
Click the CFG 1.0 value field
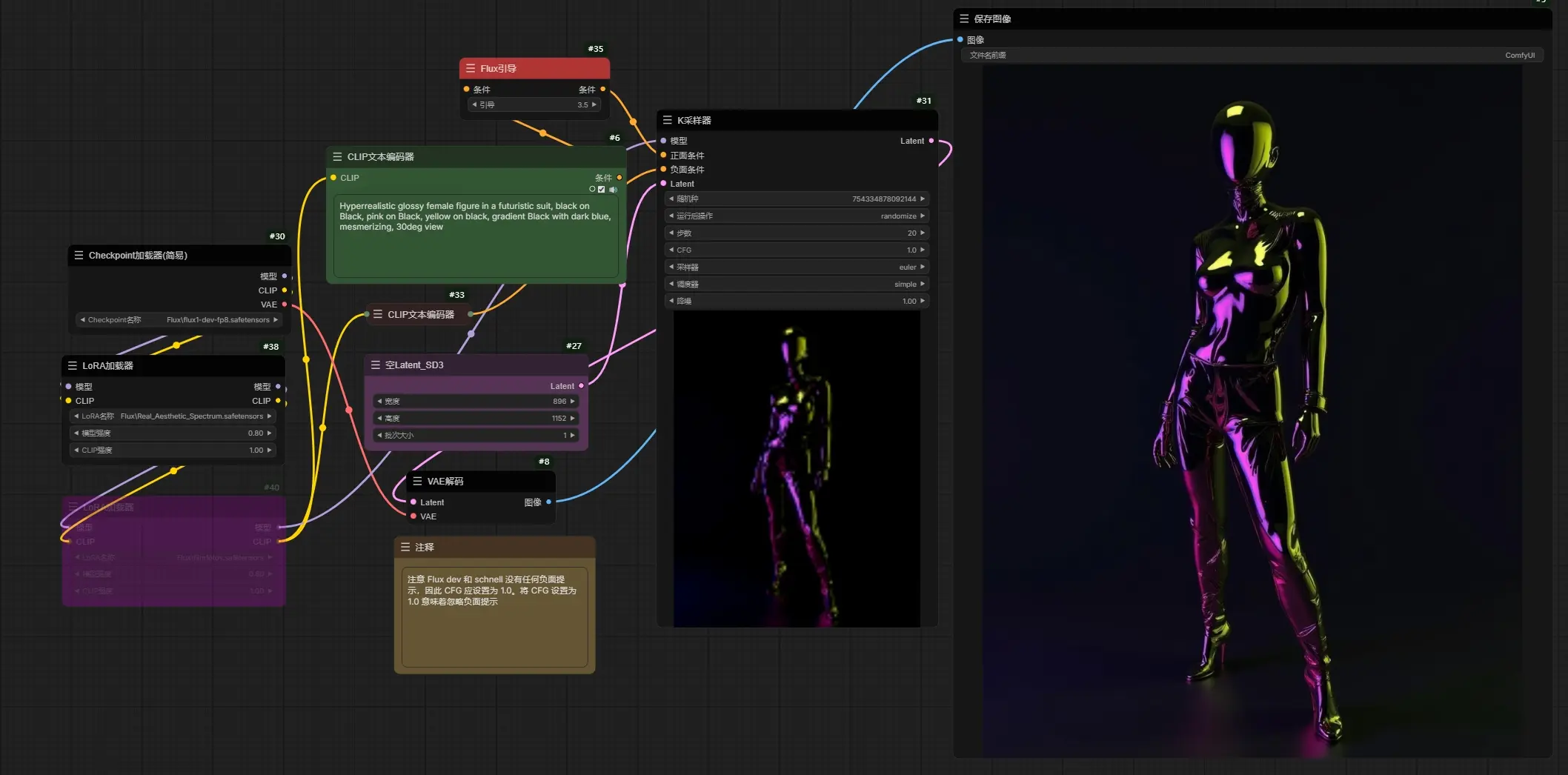[797, 250]
